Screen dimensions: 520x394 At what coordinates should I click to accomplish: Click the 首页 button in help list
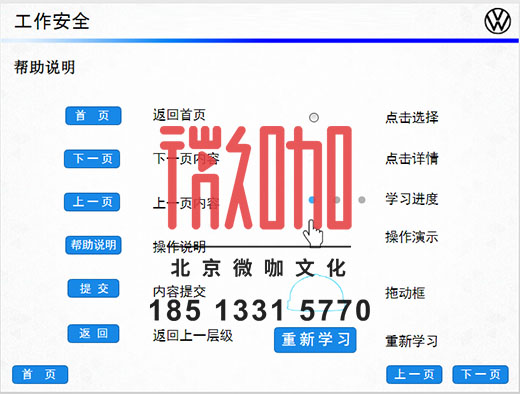93,116
